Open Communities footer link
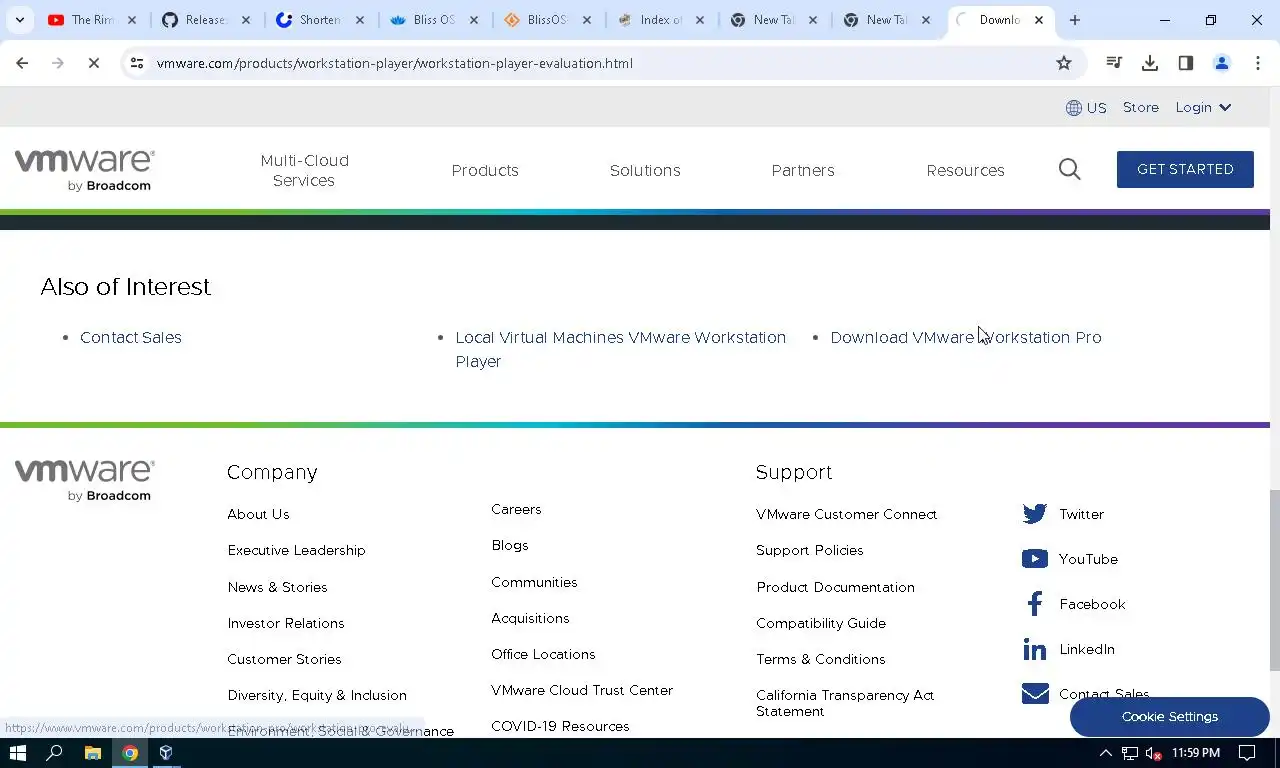Screen dimensions: 1280x768 click(x=534, y=582)
